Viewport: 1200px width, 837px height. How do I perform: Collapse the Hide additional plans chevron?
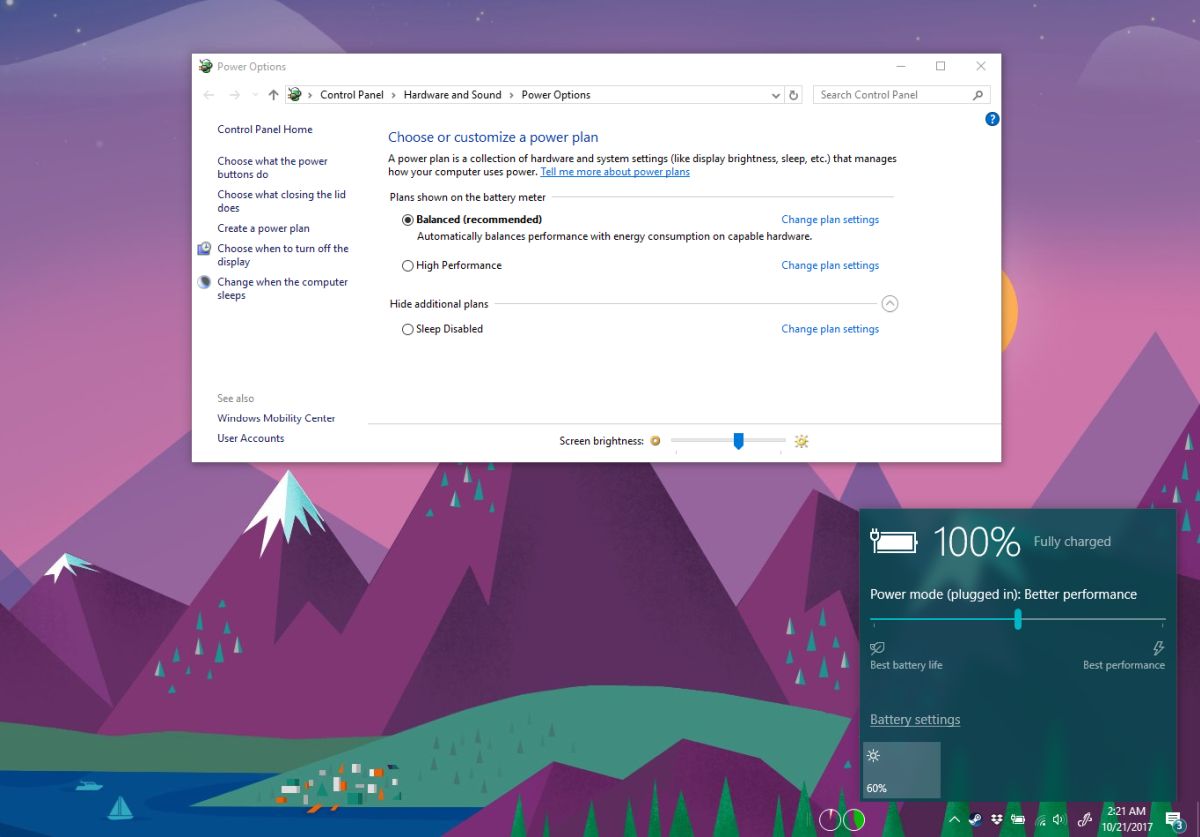pos(890,304)
